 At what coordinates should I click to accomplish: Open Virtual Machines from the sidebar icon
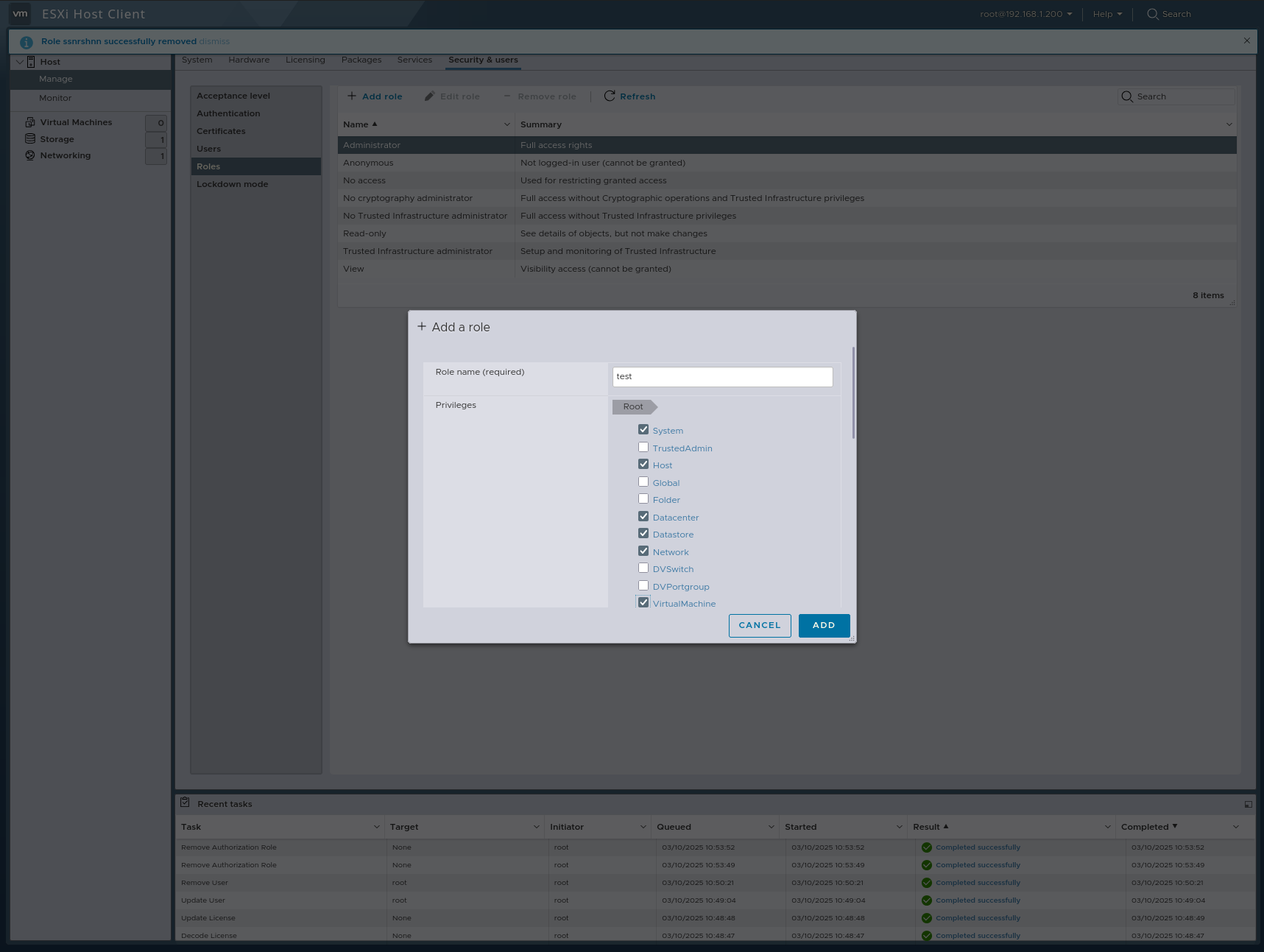pyautogui.click(x=29, y=121)
